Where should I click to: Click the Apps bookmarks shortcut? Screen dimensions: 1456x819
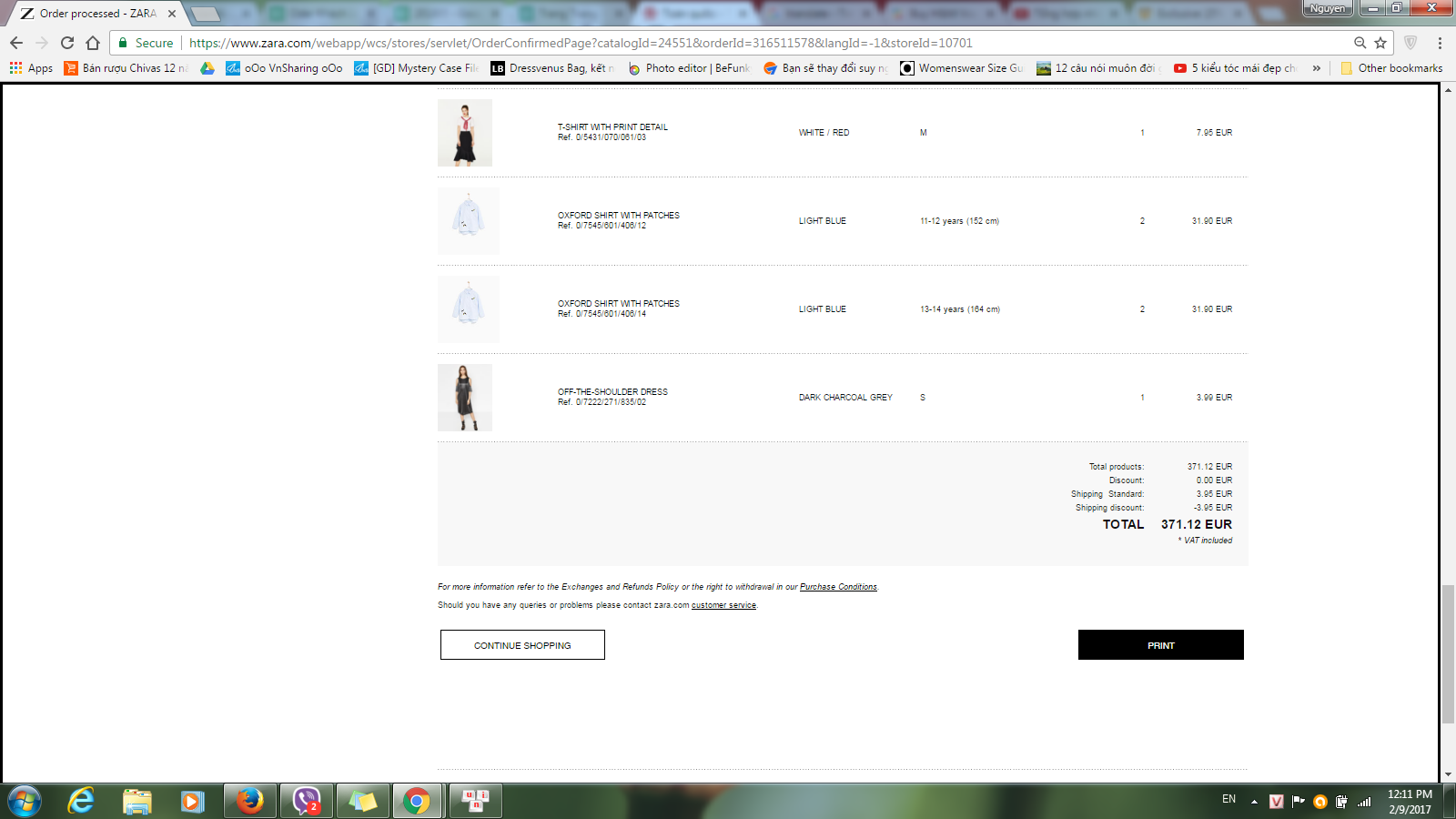(31, 68)
